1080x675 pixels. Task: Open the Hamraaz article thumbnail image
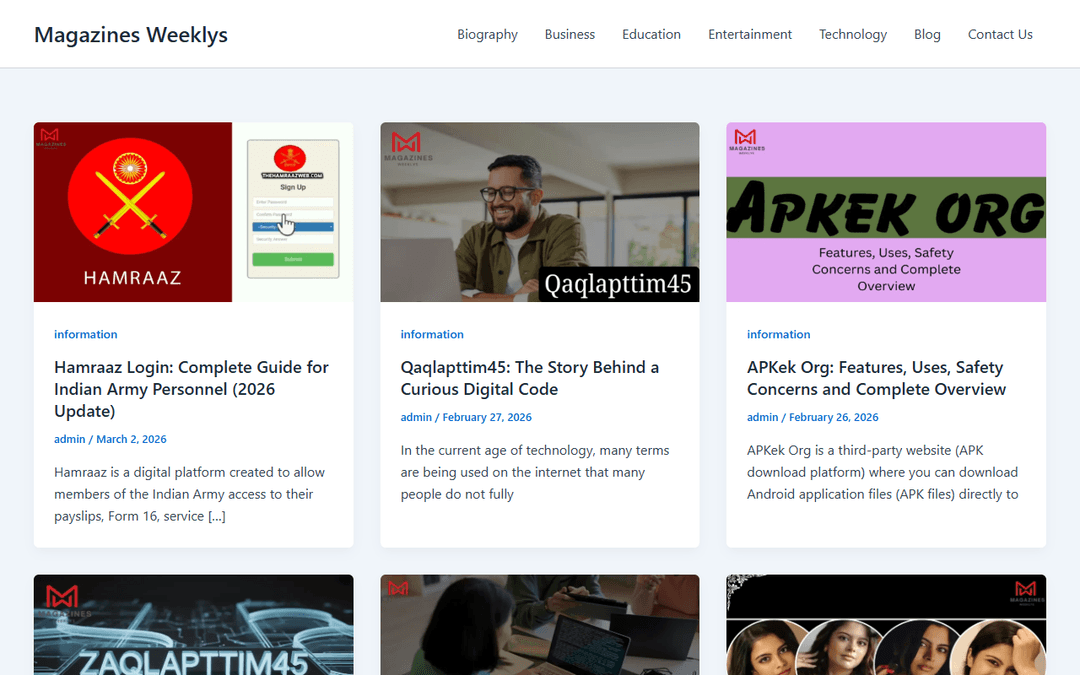pyautogui.click(x=194, y=212)
